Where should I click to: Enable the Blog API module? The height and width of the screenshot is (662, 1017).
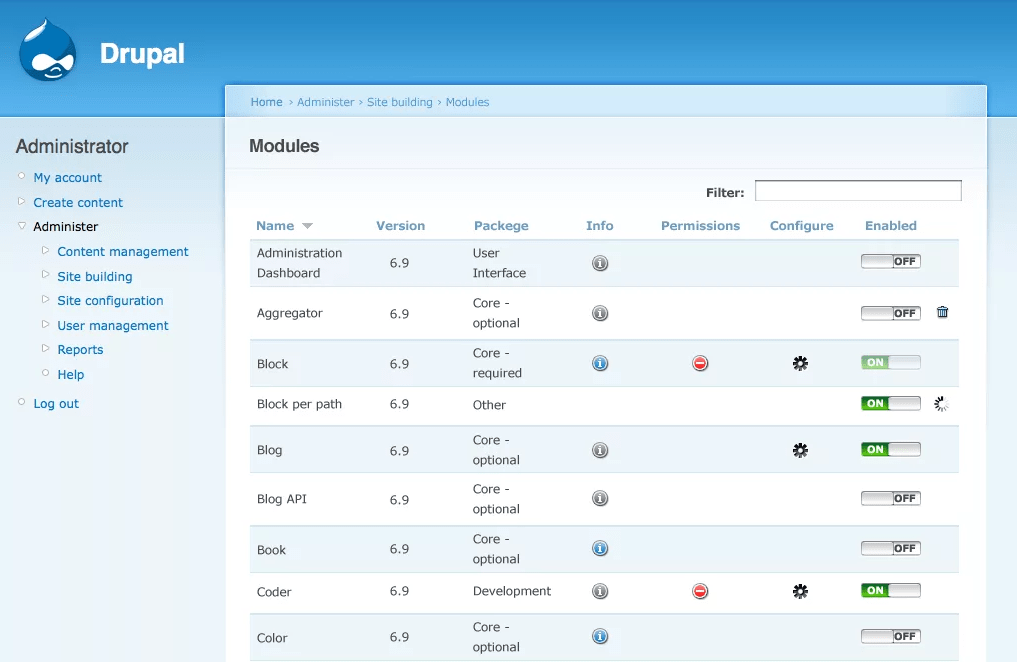pos(890,498)
